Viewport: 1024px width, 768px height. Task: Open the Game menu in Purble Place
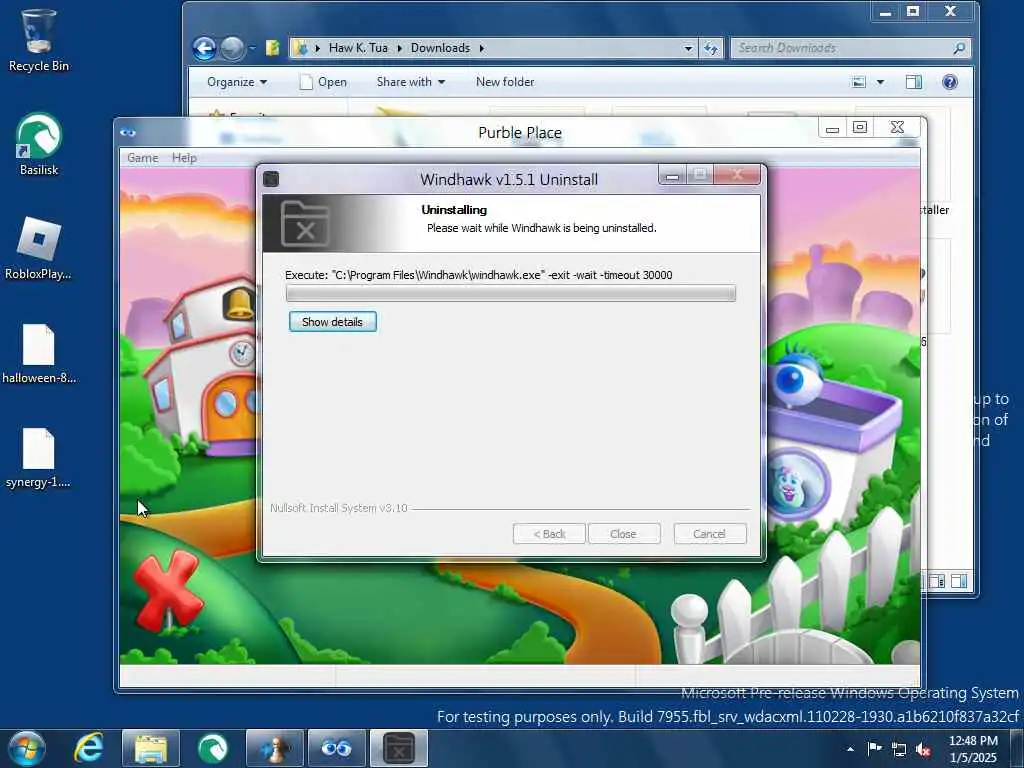142,158
